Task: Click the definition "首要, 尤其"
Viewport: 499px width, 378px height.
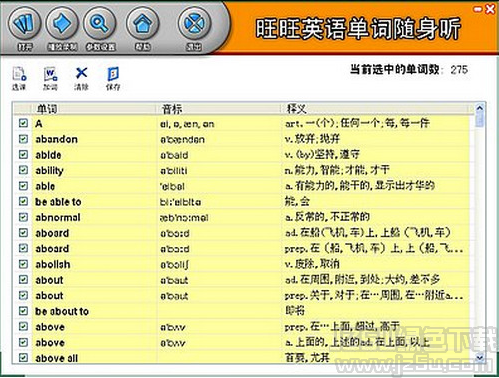Action: [x=307, y=358]
